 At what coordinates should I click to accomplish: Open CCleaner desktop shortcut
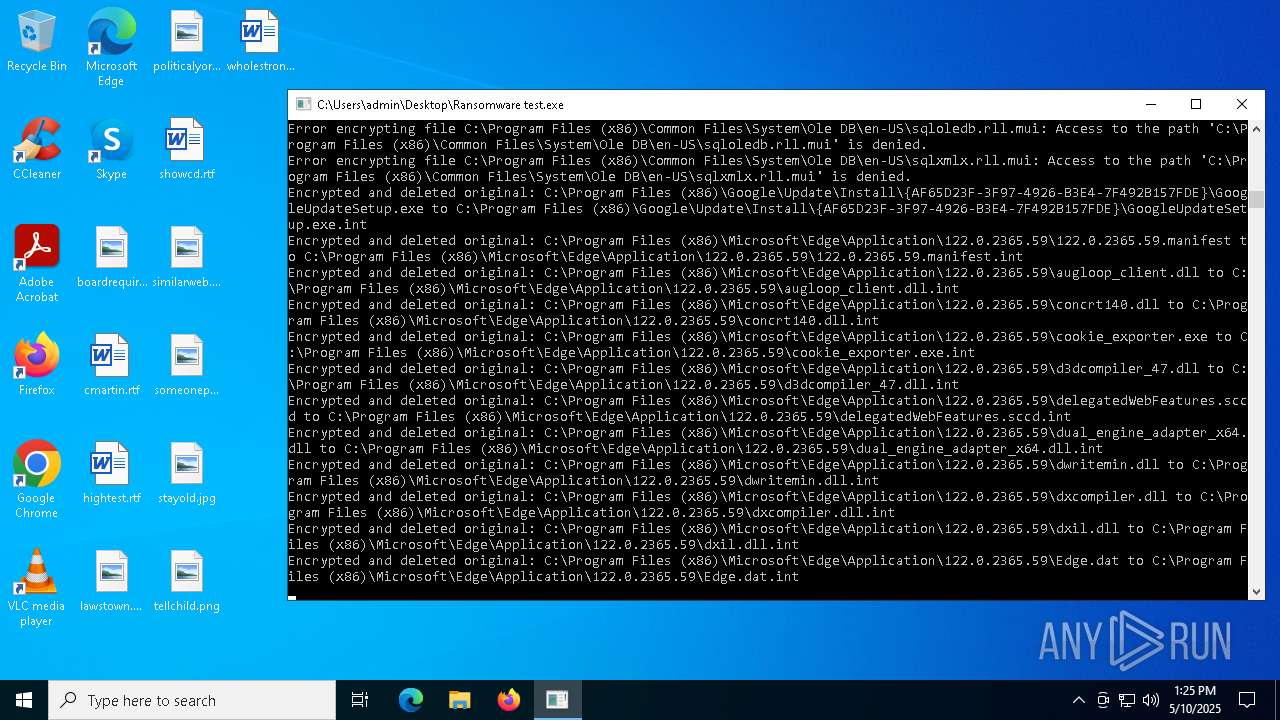(37, 150)
